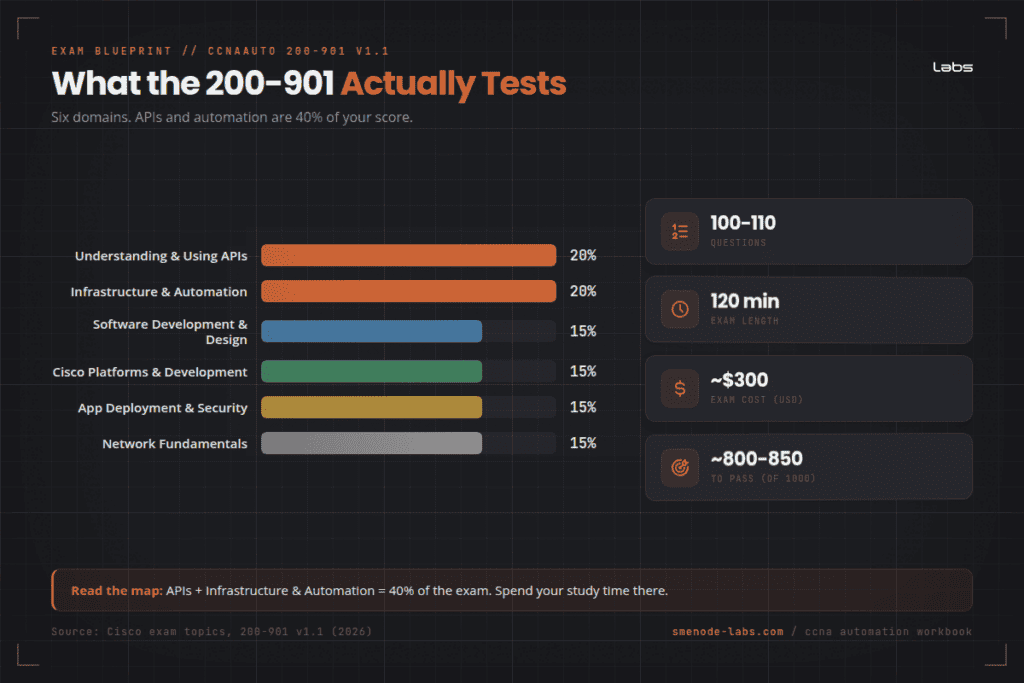
Task: Click the 15% value beside Software Development
Action: click(x=583, y=331)
